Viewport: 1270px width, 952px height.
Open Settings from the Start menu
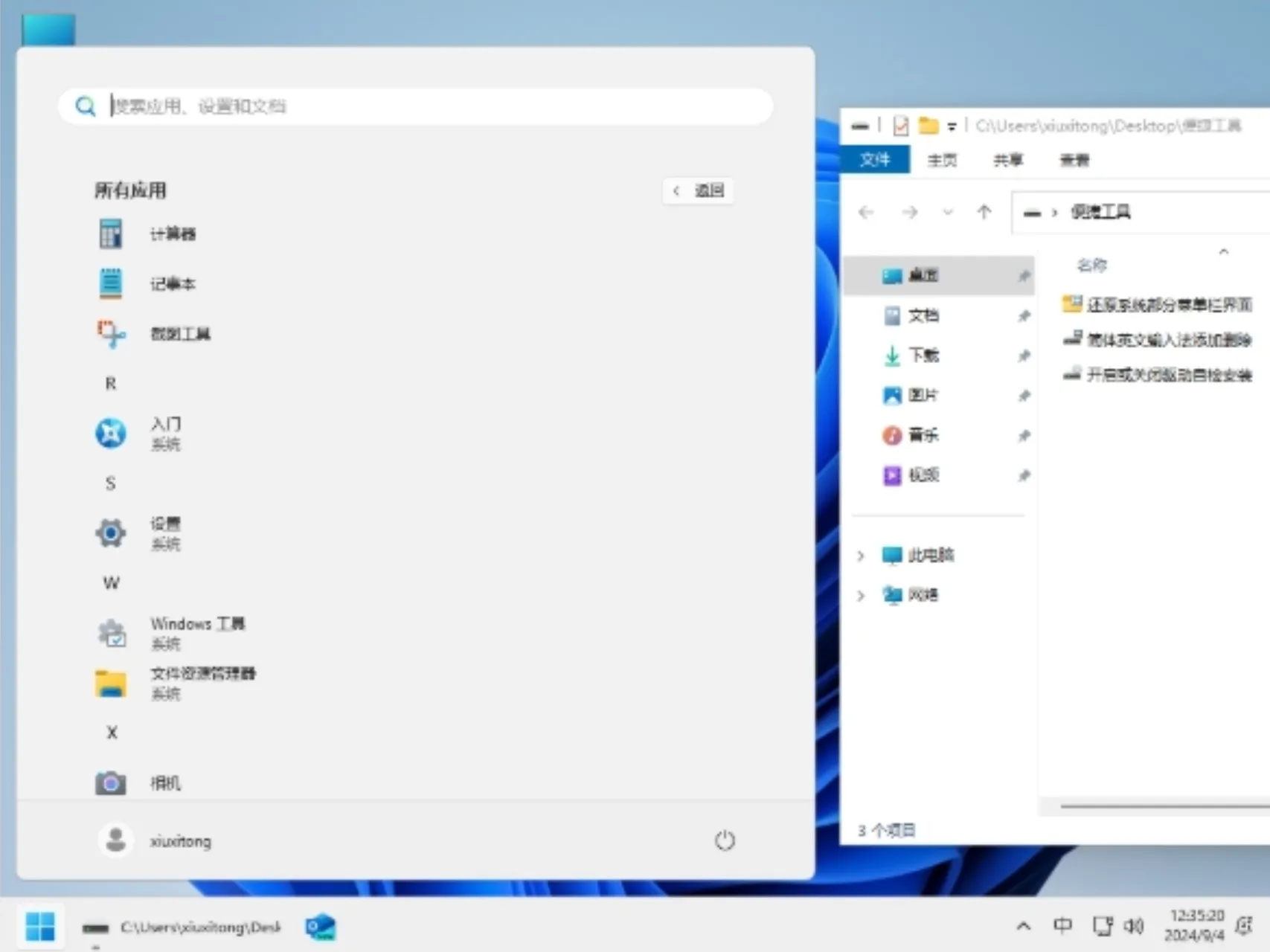(165, 533)
